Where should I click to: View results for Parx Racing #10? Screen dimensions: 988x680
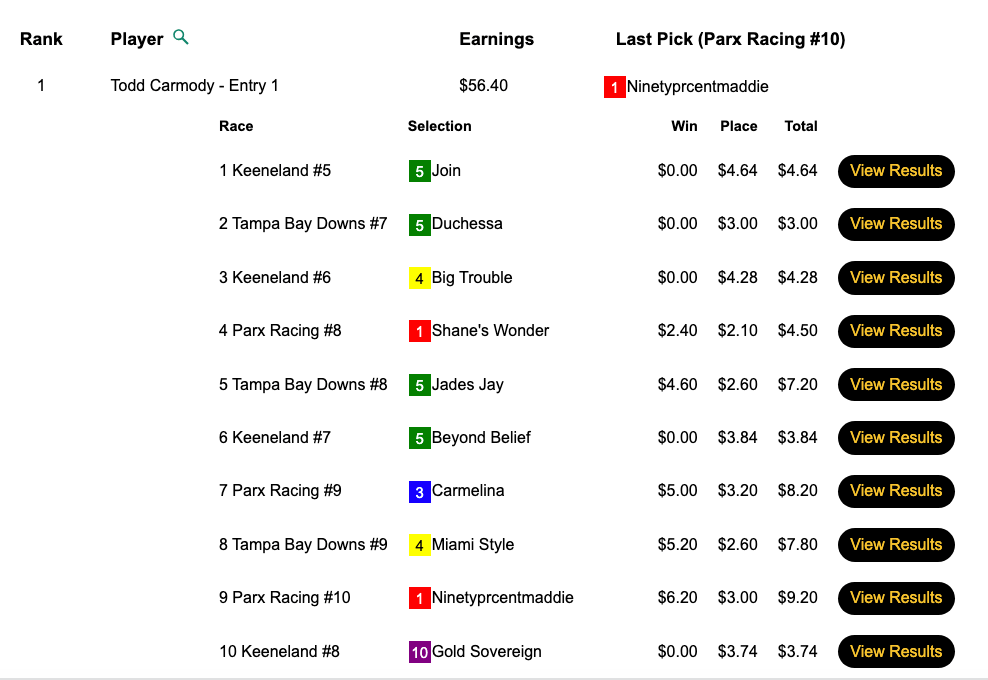895,598
